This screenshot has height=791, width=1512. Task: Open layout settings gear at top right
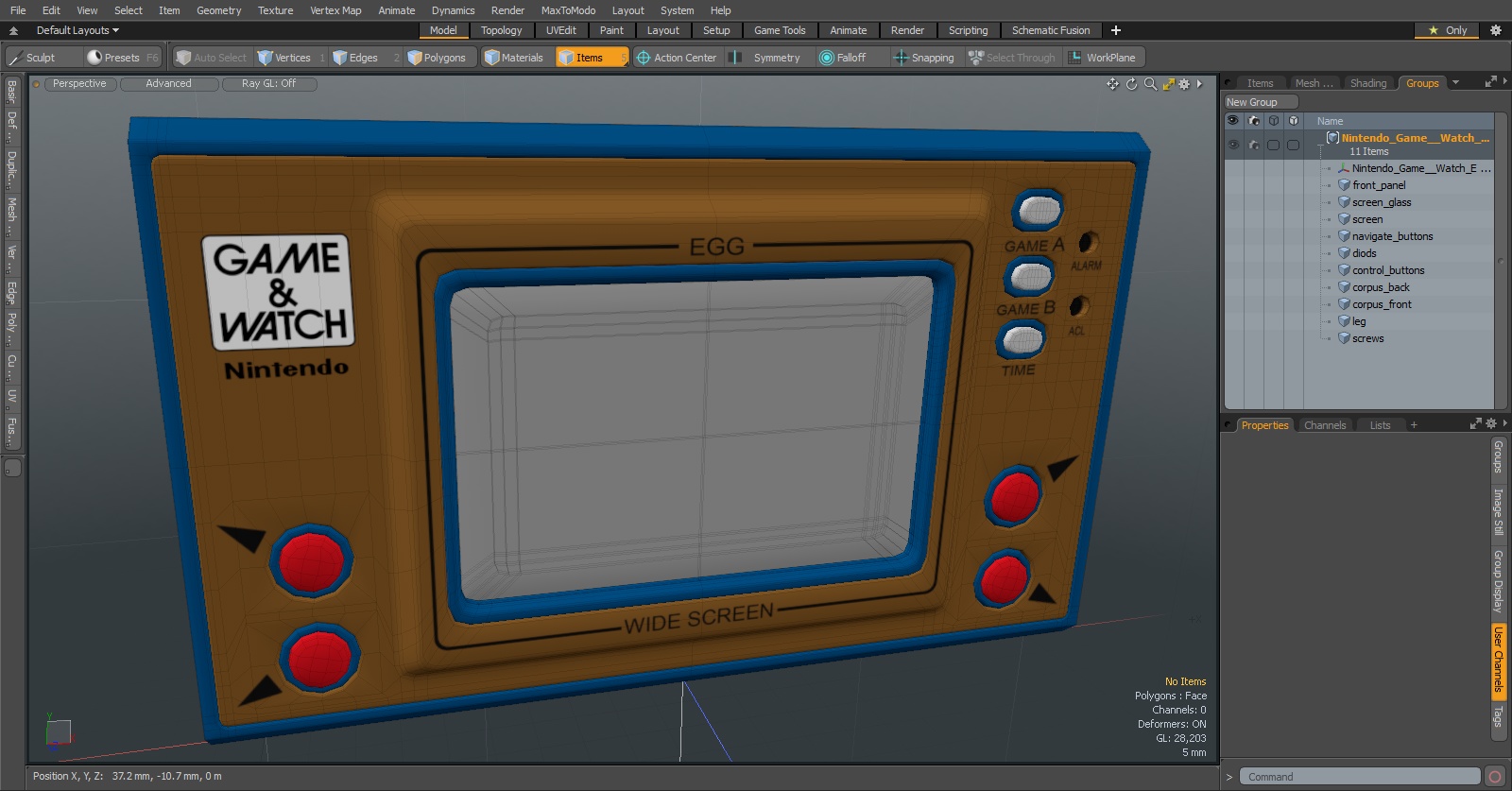1495,30
